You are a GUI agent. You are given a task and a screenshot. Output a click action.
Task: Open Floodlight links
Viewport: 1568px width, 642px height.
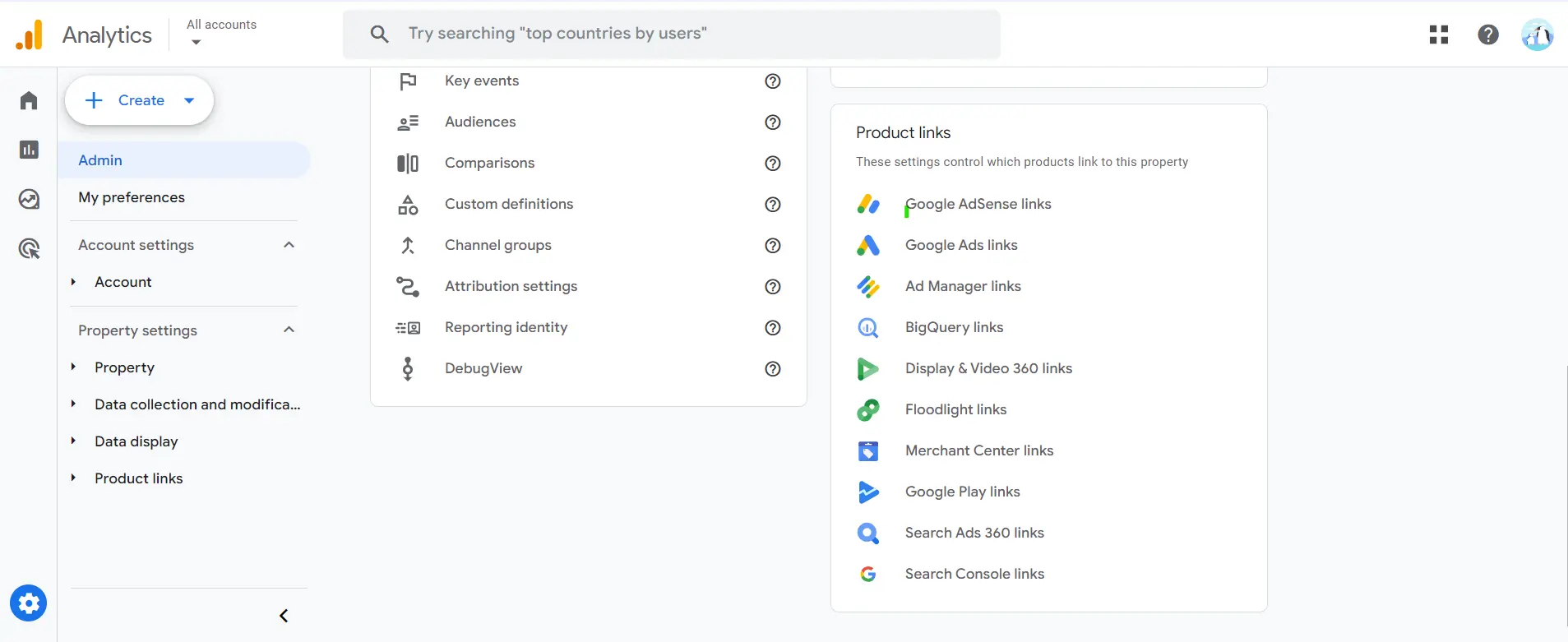[x=955, y=409]
